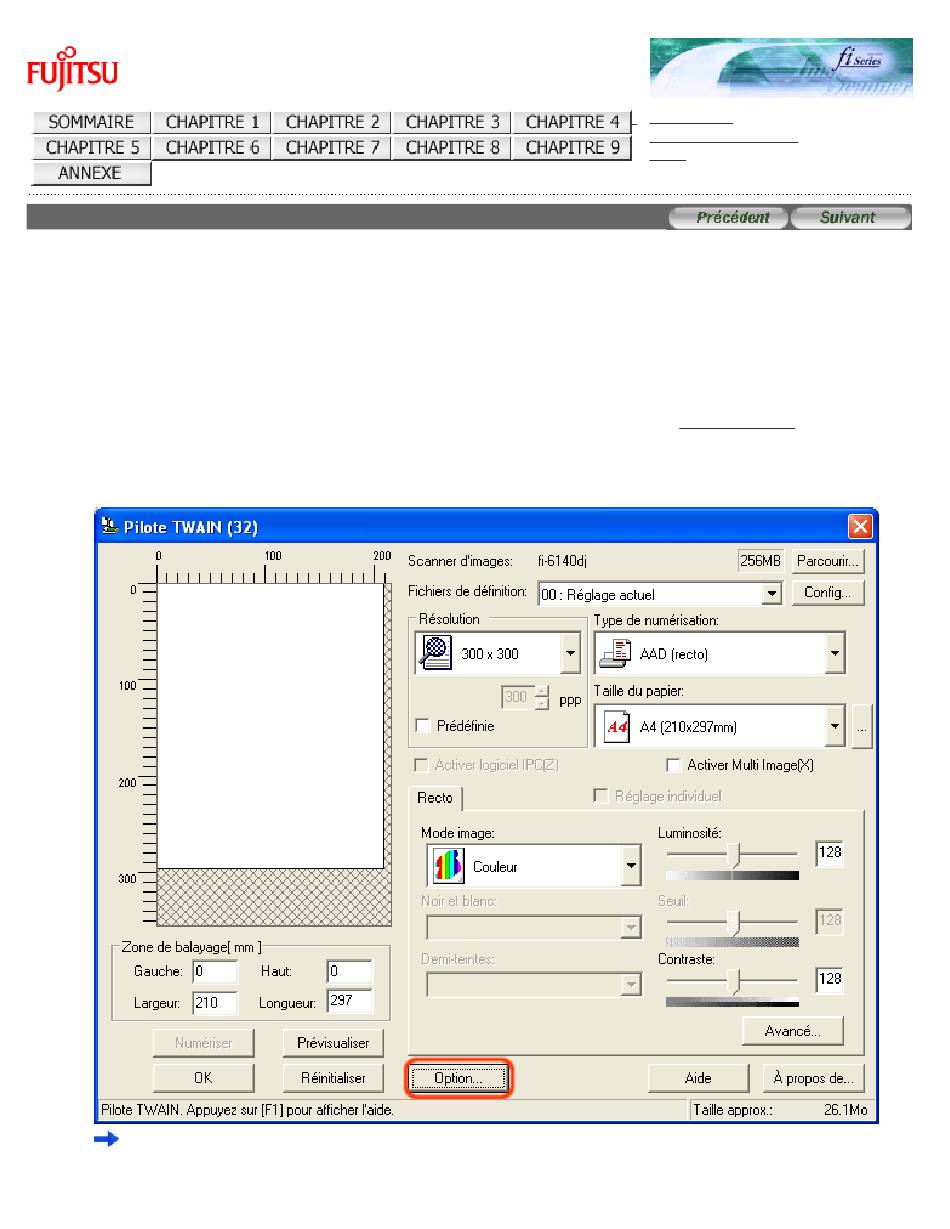Go to CHAPITRE 9

click(571, 148)
